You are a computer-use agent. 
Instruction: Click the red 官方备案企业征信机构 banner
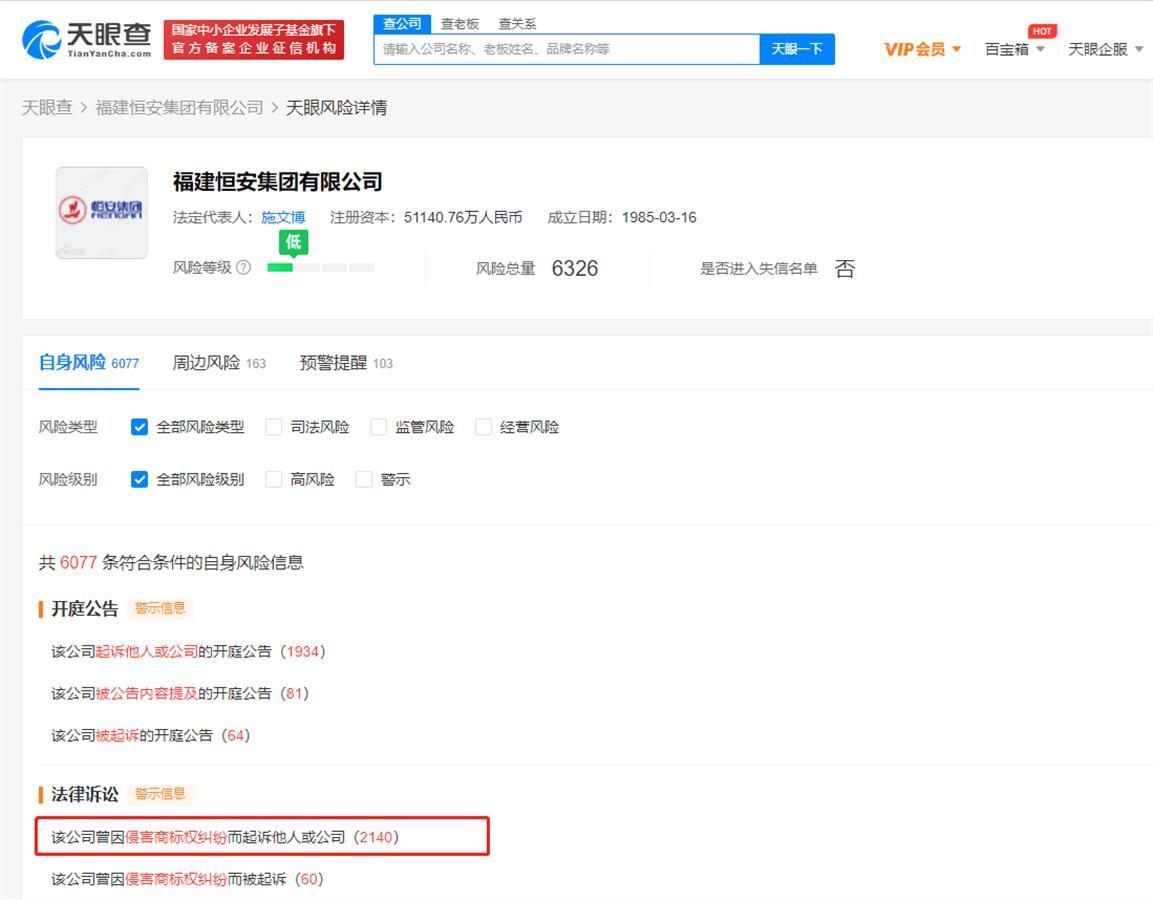tap(254, 40)
